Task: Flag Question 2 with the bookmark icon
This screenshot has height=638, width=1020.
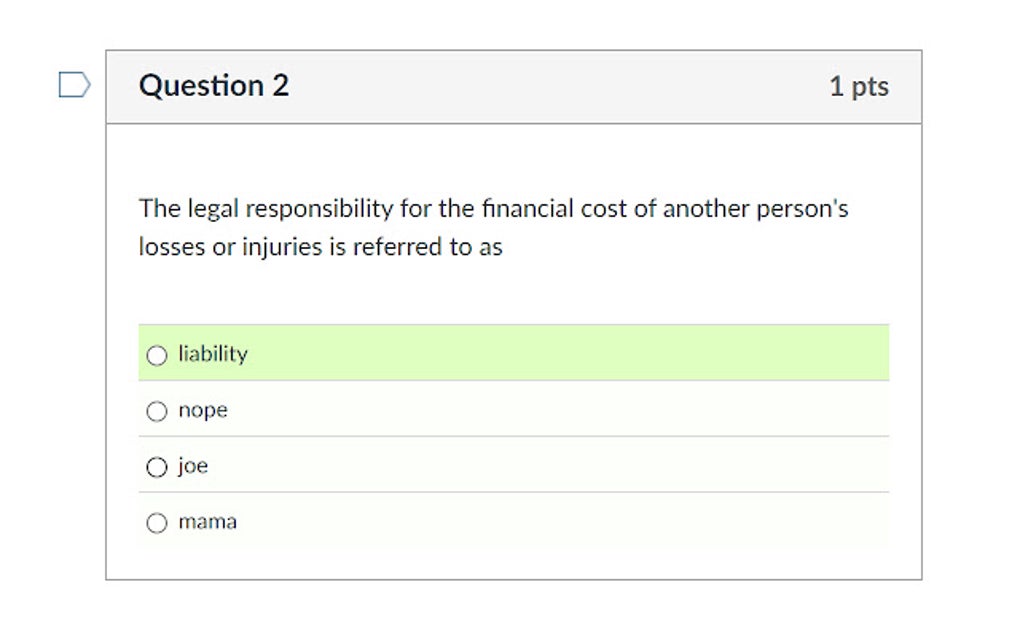Action: pos(74,86)
